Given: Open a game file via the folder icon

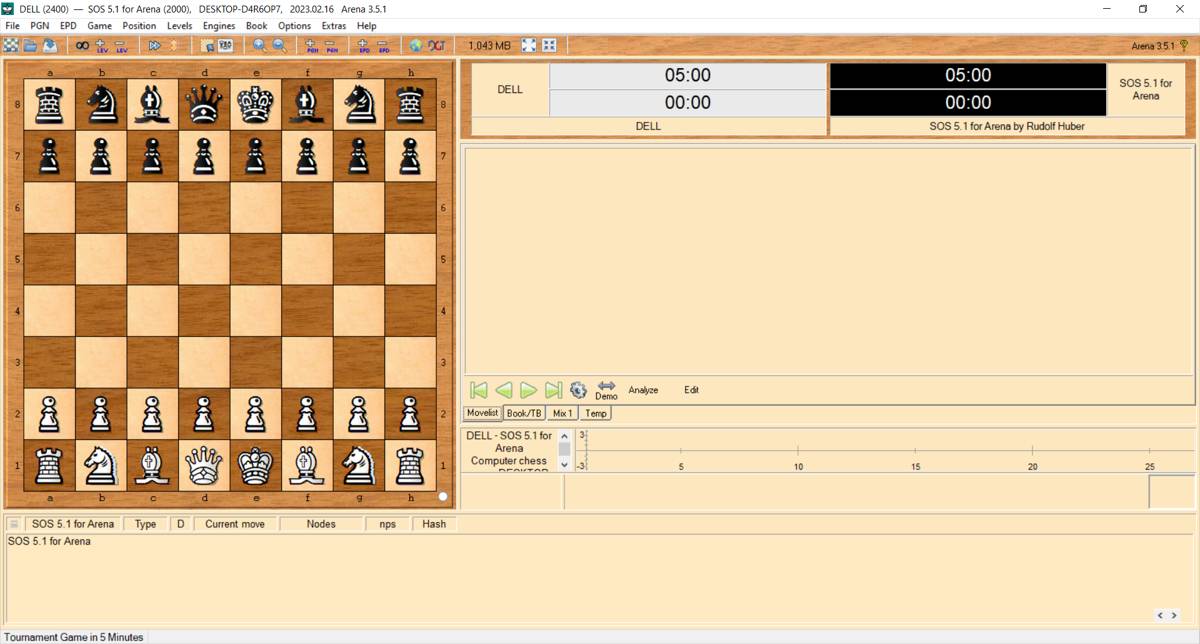Looking at the screenshot, I should (31, 45).
